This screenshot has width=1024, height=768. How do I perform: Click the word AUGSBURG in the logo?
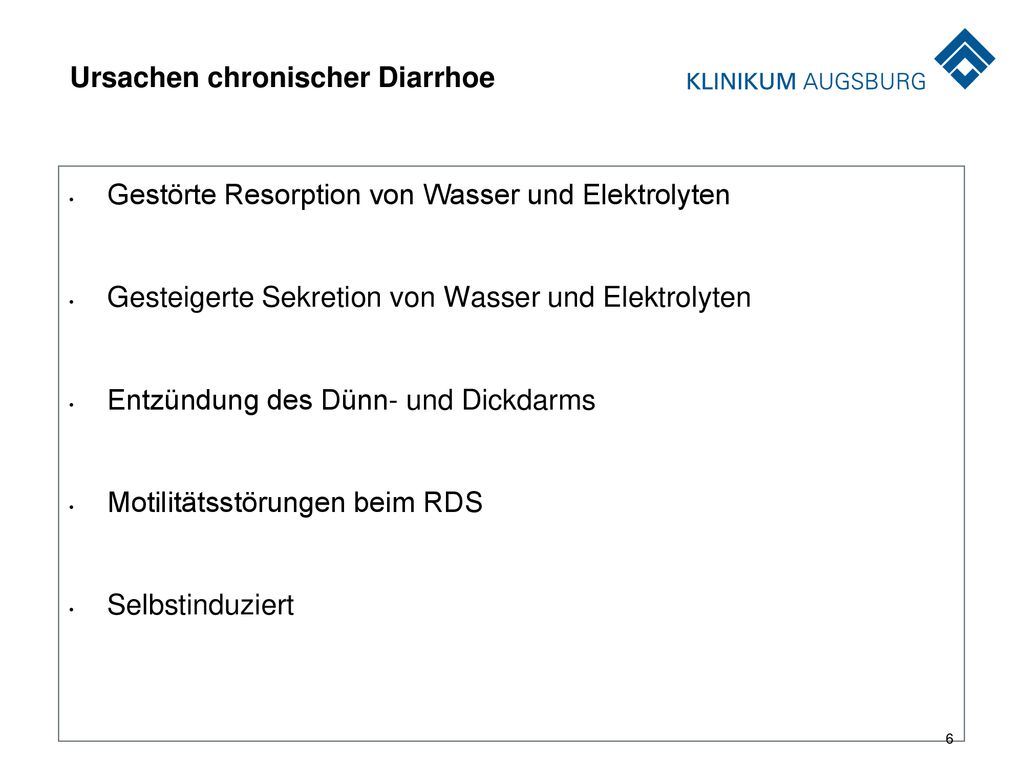[x=865, y=82]
